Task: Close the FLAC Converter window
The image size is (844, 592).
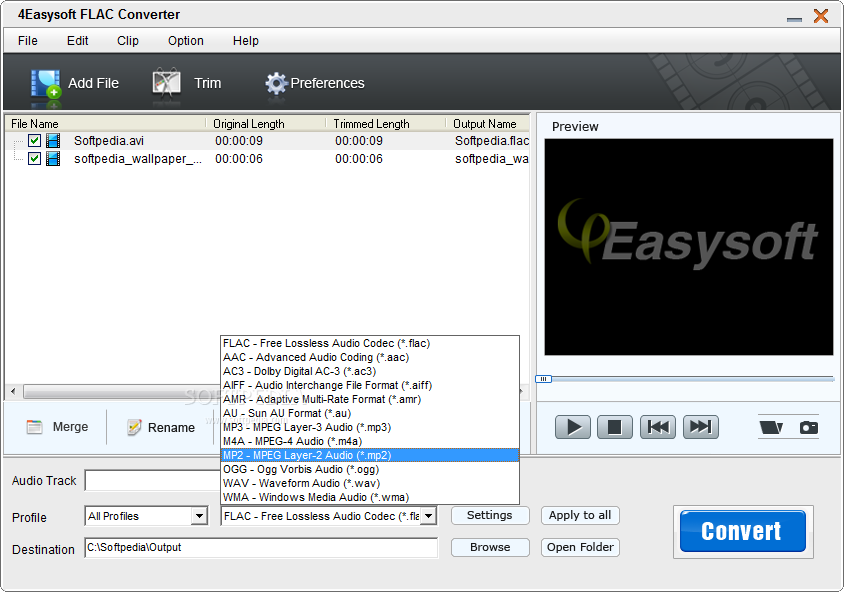Action: click(821, 16)
